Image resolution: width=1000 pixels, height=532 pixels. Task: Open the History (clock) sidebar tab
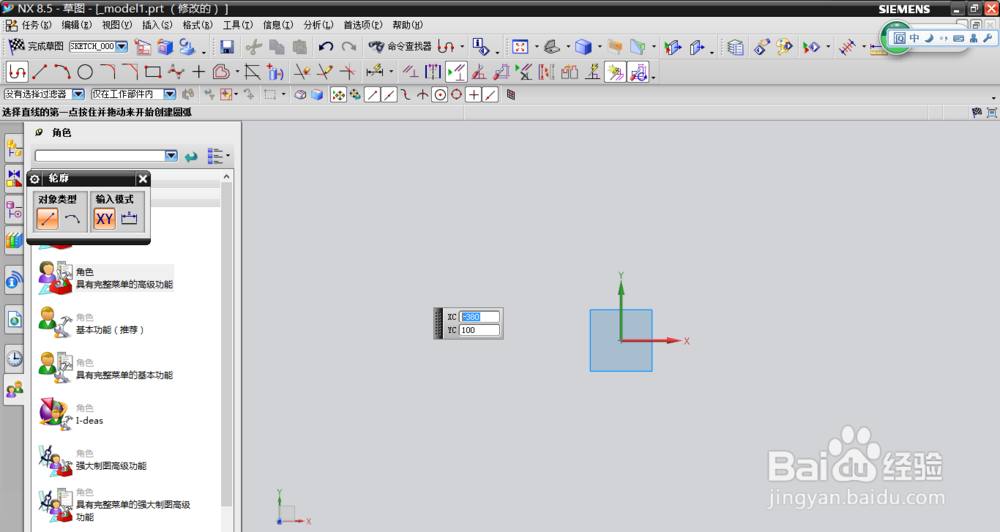[x=14, y=359]
